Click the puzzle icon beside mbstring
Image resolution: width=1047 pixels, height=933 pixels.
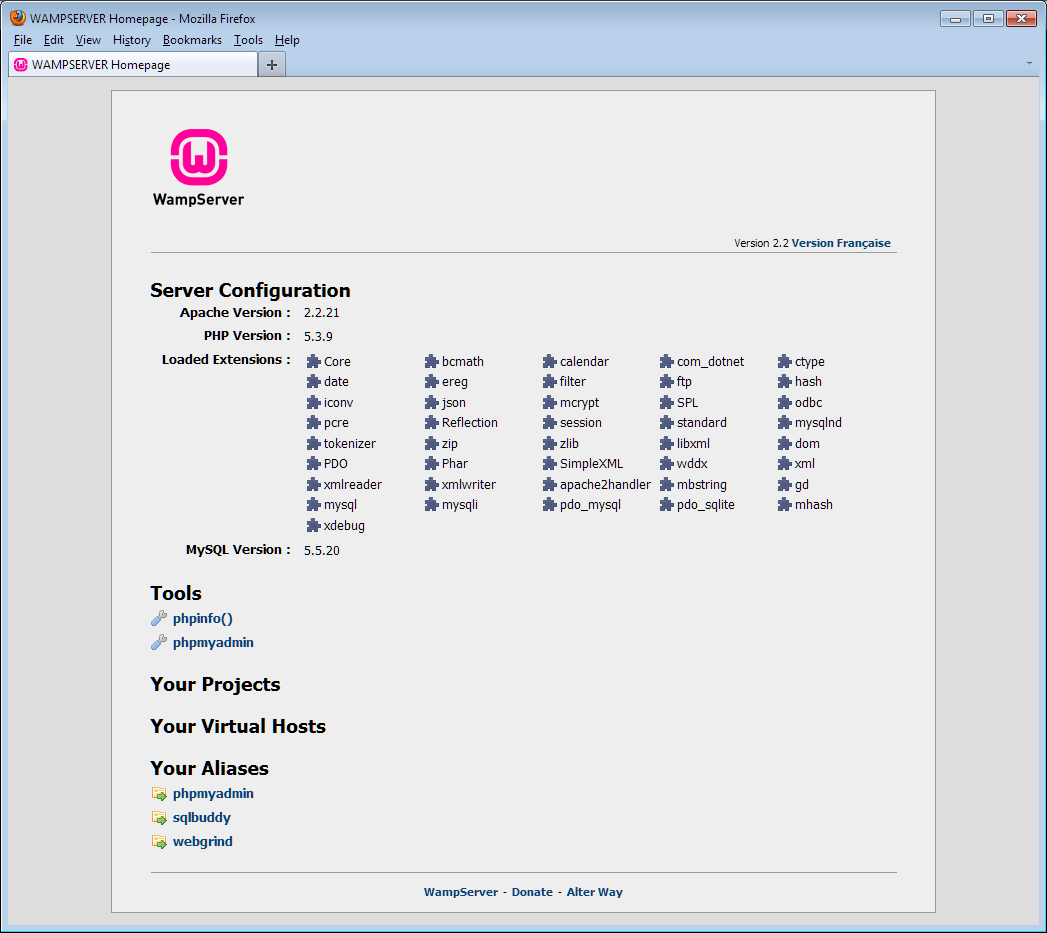(x=666, y=484)
